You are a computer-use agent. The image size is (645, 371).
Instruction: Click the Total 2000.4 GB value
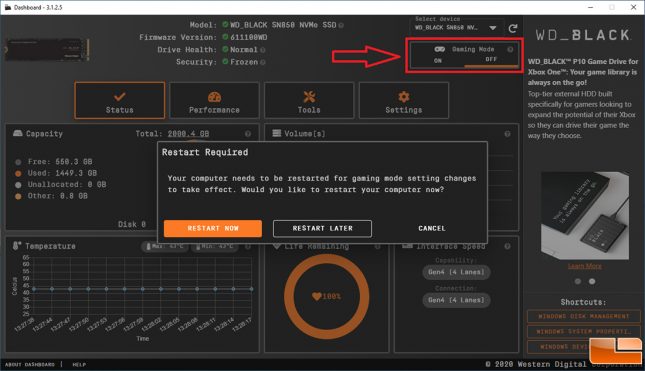tap(188, 134)
